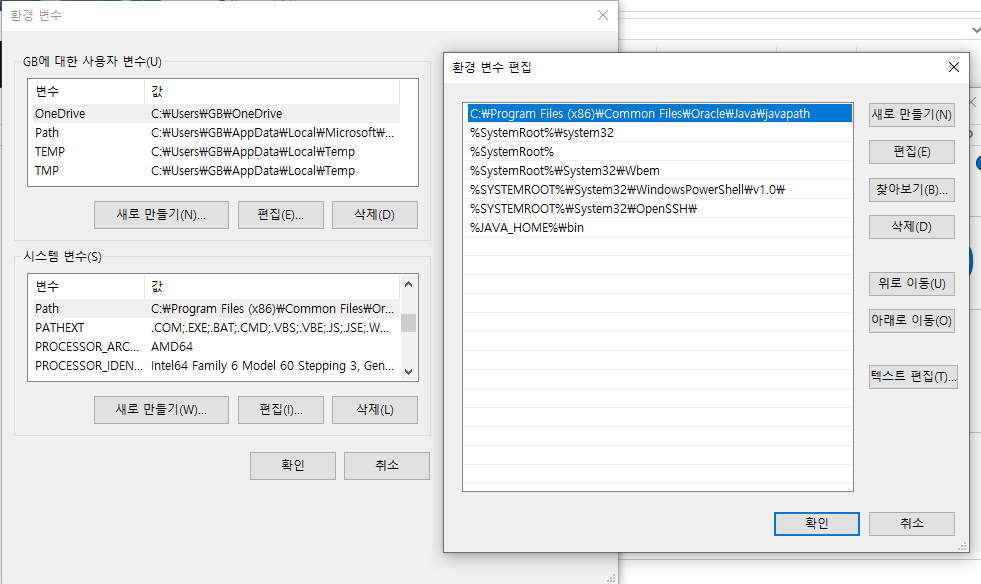Select %SystemRoot%\System32\Wbem entry
The height and width of the screenshot is (584, 981).
[x=659, y=170]
